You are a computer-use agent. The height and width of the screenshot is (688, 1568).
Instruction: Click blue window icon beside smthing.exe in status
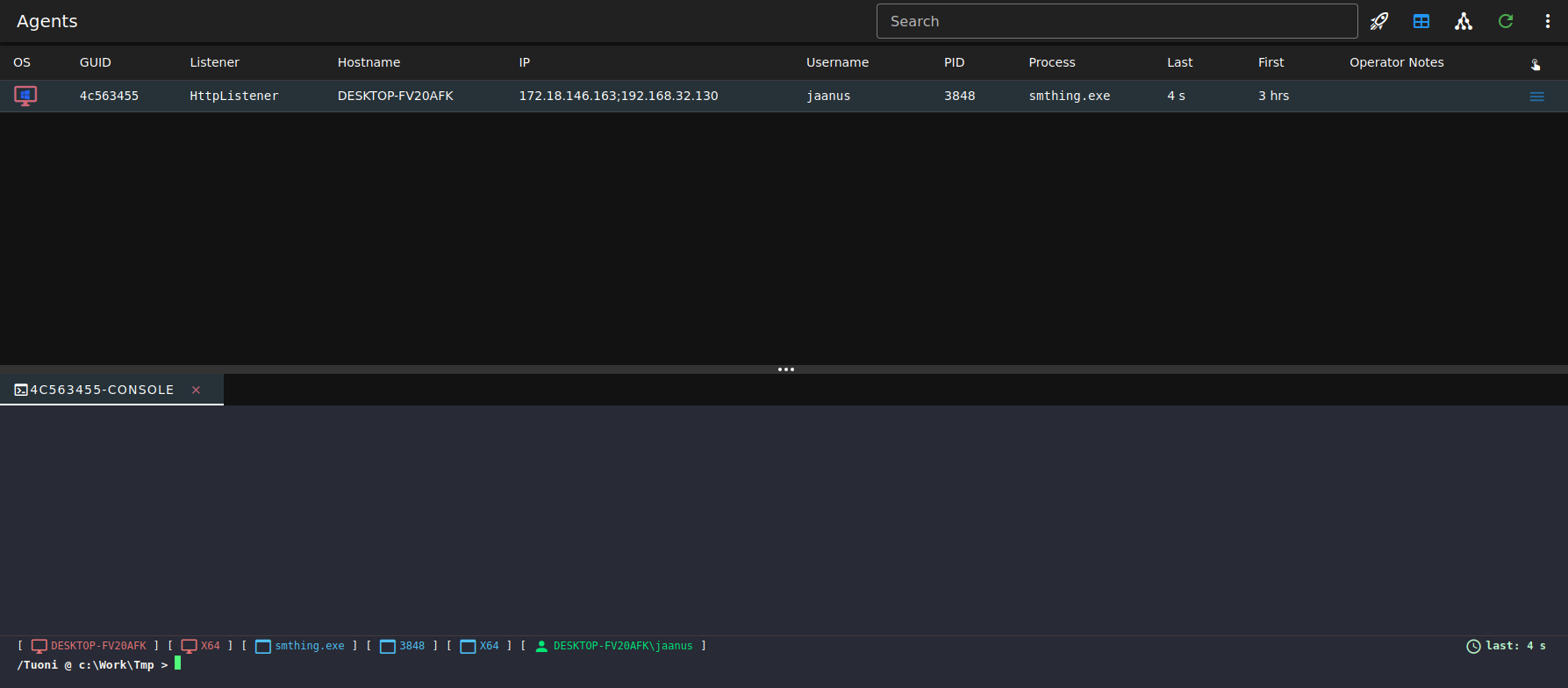(x=263, y=647)
